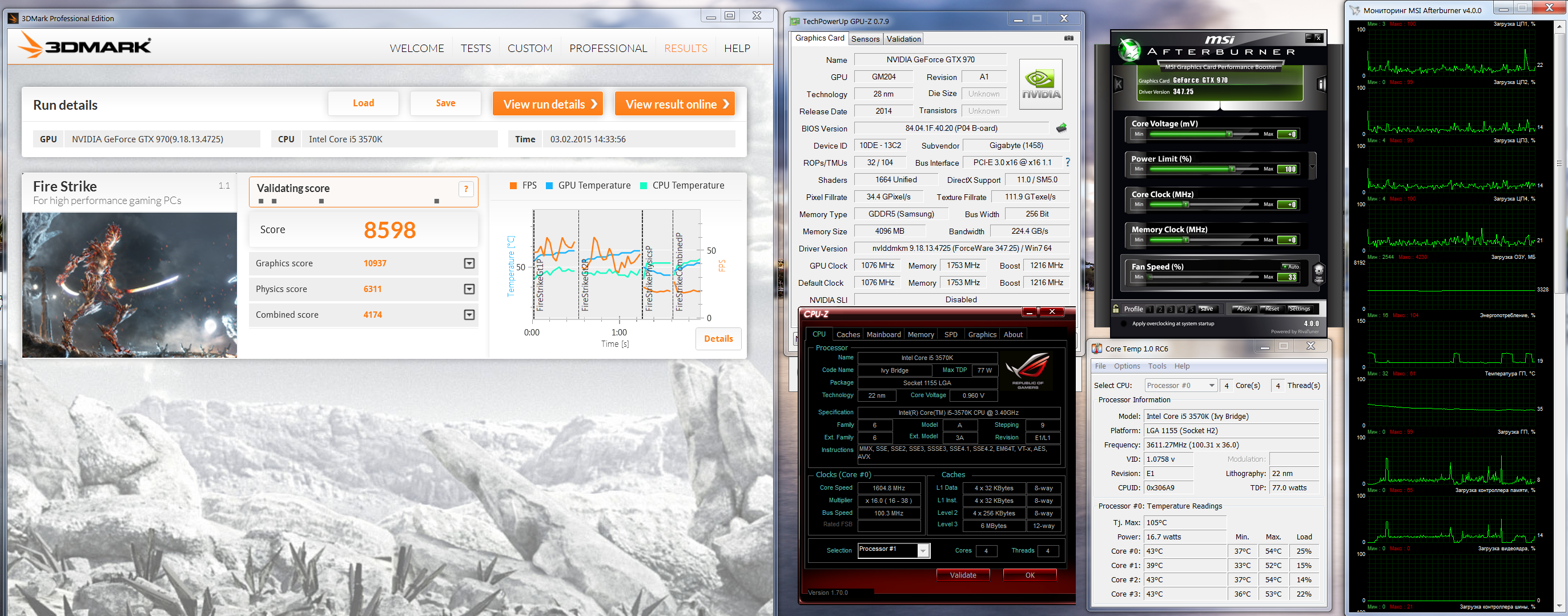This screenshot has width=1568, height=616.
Task: Click the NVIDIA logo in GPU-Z
Action: [x=1041, y=84]
